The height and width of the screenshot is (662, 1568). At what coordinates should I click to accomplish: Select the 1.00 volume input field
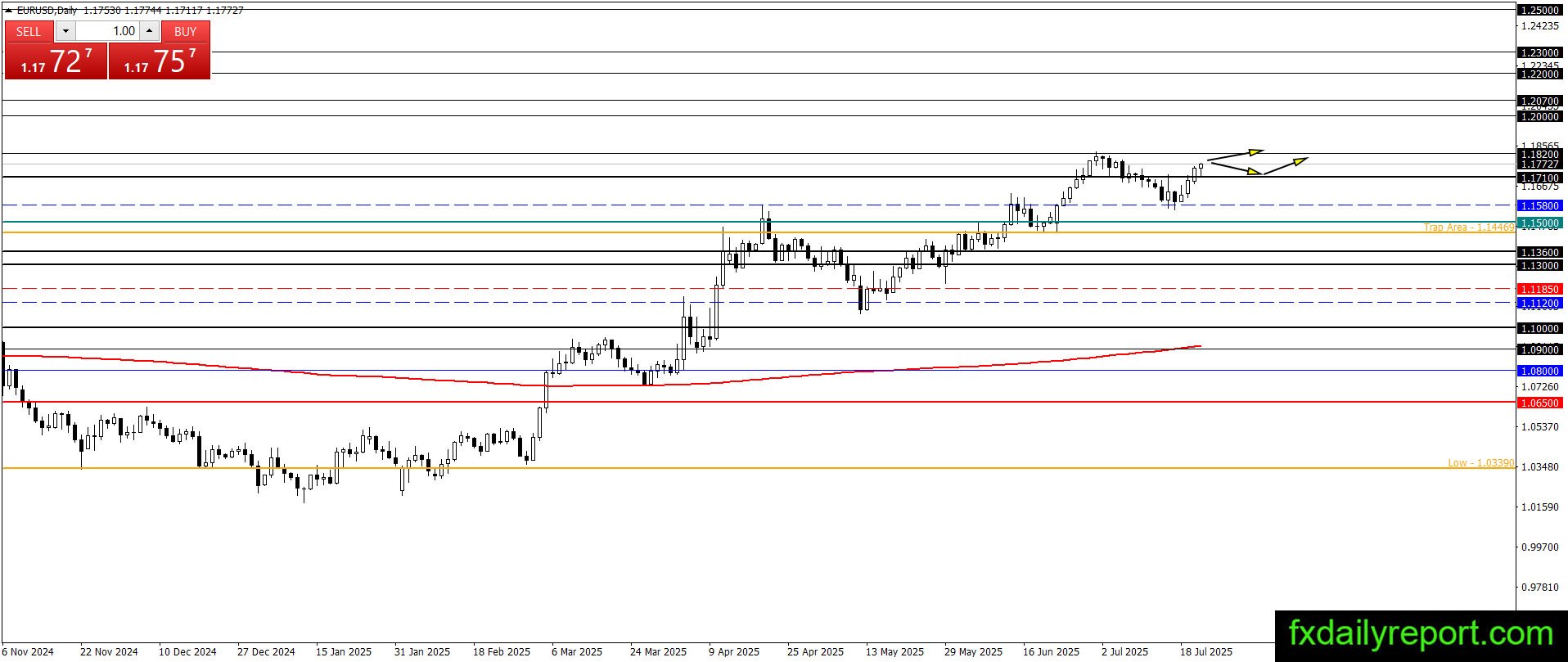[x=107, y=31]
